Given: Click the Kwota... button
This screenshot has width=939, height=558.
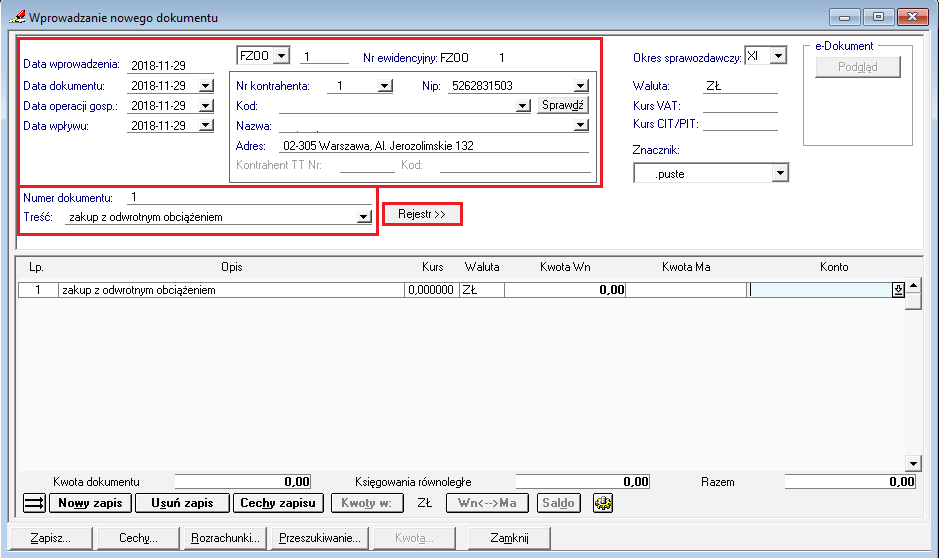Looking at the screenshot, I should point(414,538).
